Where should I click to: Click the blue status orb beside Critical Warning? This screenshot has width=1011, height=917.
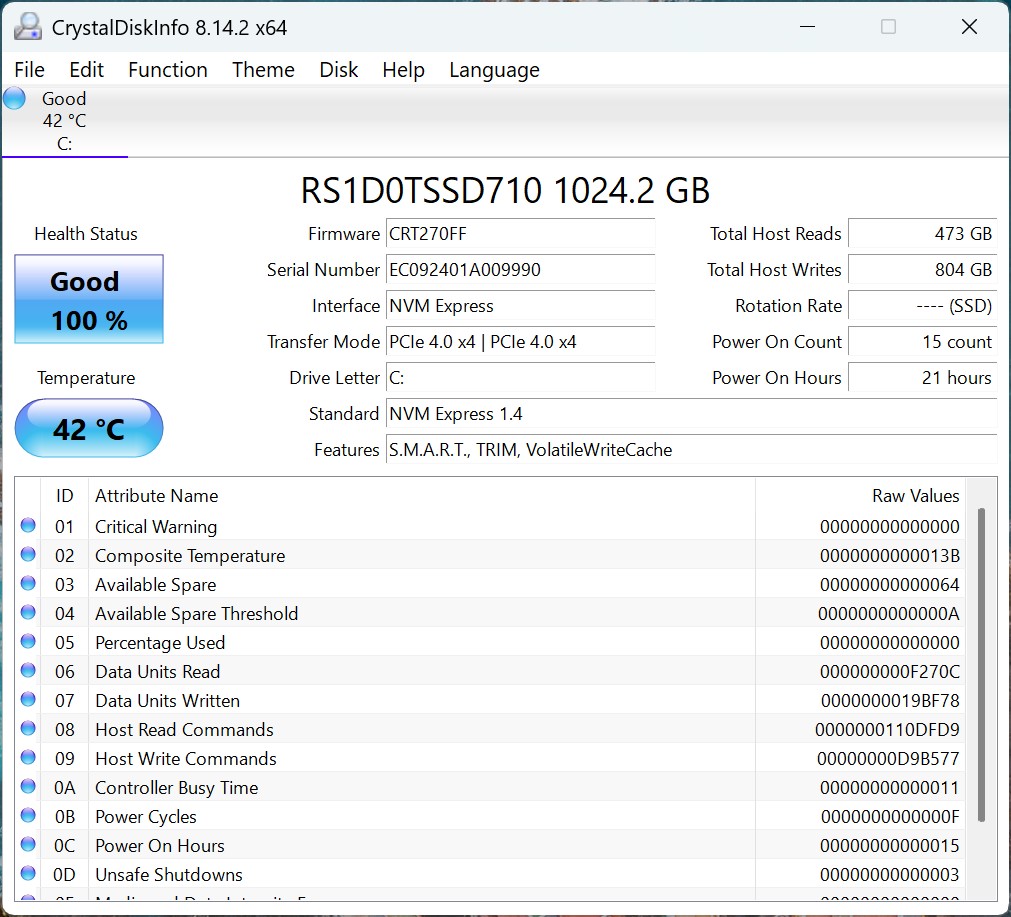pyautogui.click(x=28, y=526)
